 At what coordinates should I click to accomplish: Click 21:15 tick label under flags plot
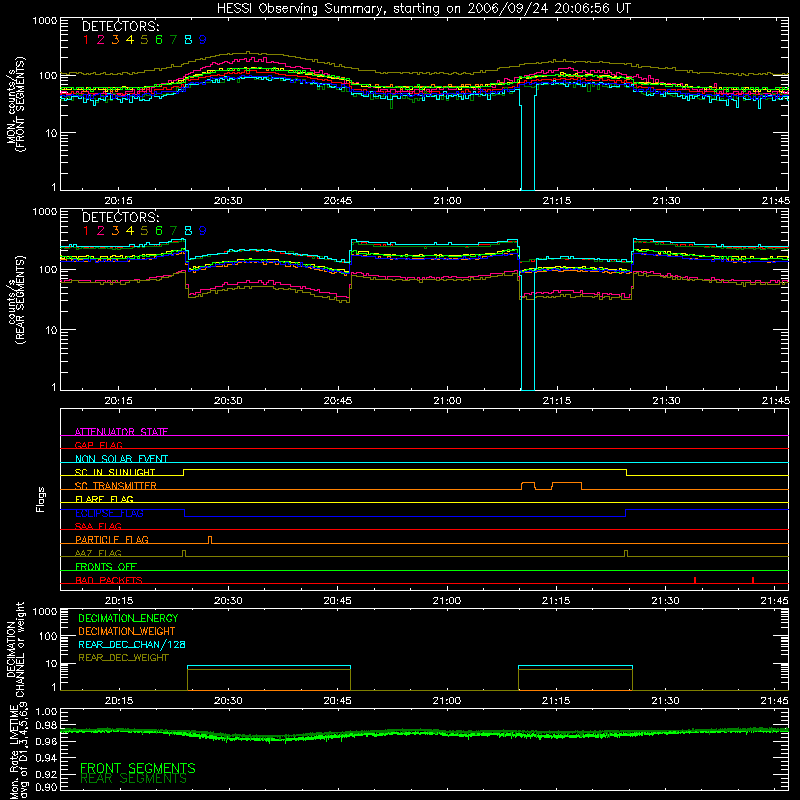[556, 601]
